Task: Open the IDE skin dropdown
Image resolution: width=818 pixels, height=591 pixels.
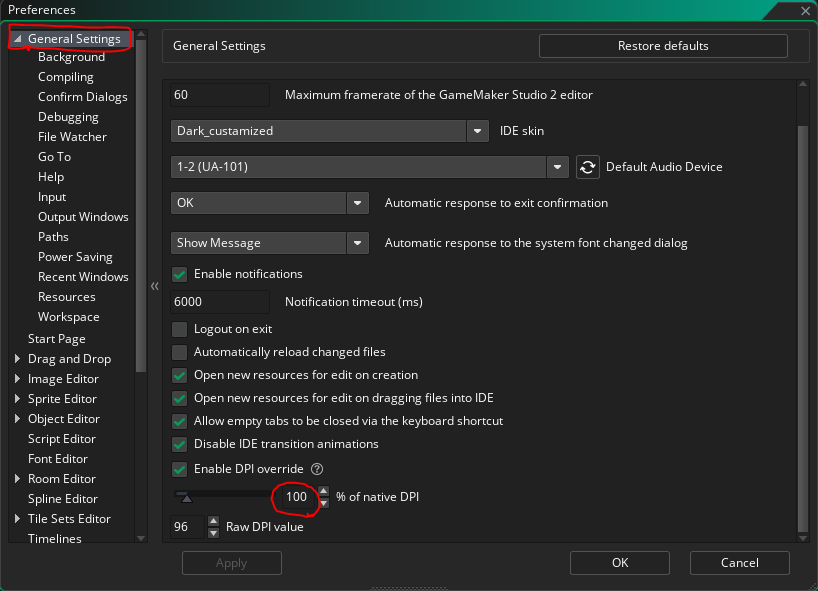Action: pos(477,131)
